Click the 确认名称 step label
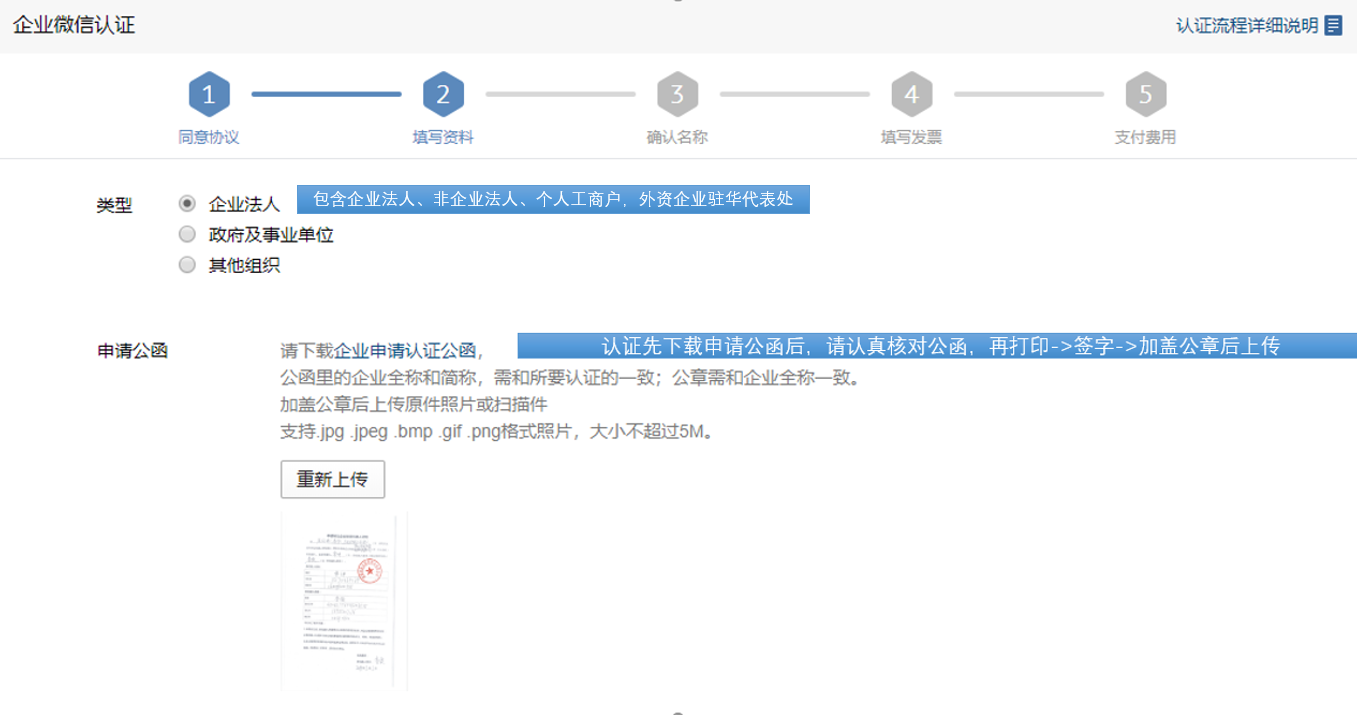The image size is (1357, 715). (x=677, y=138)
